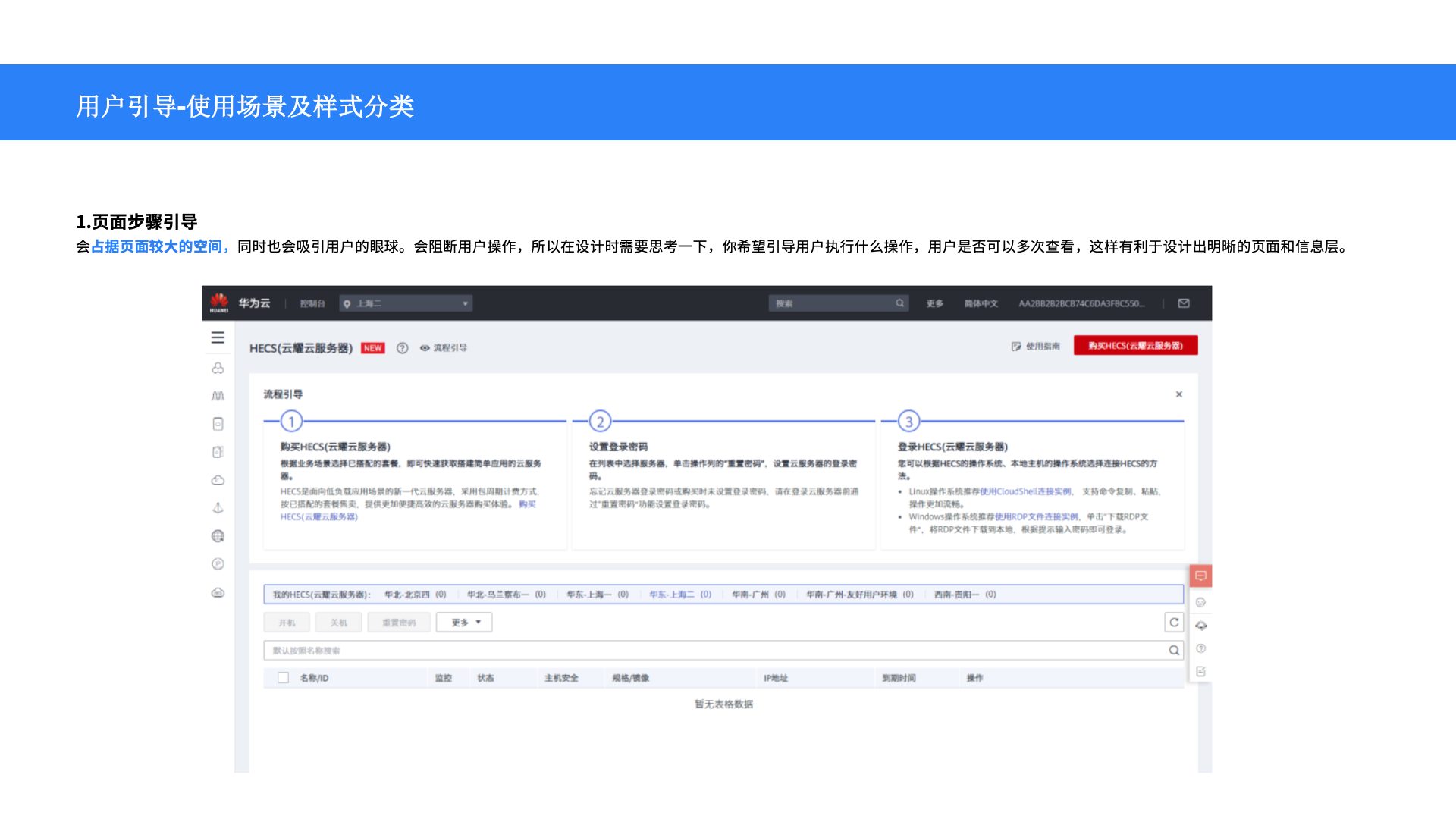Image resolution: width=1456 pixels, height=819 pixels.
Task: Click the red feedback chat icon on the right
Action: click(x=1200, y=576)
